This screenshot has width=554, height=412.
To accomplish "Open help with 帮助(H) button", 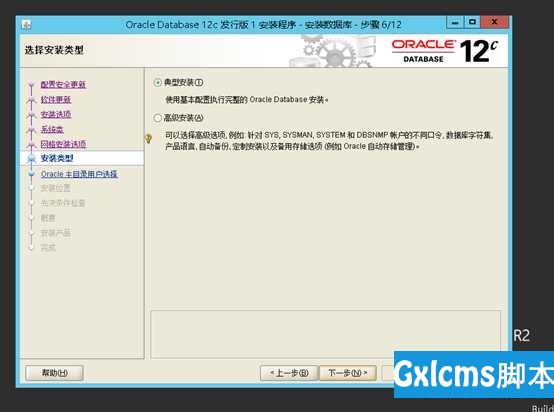I will tap(54, 373).
